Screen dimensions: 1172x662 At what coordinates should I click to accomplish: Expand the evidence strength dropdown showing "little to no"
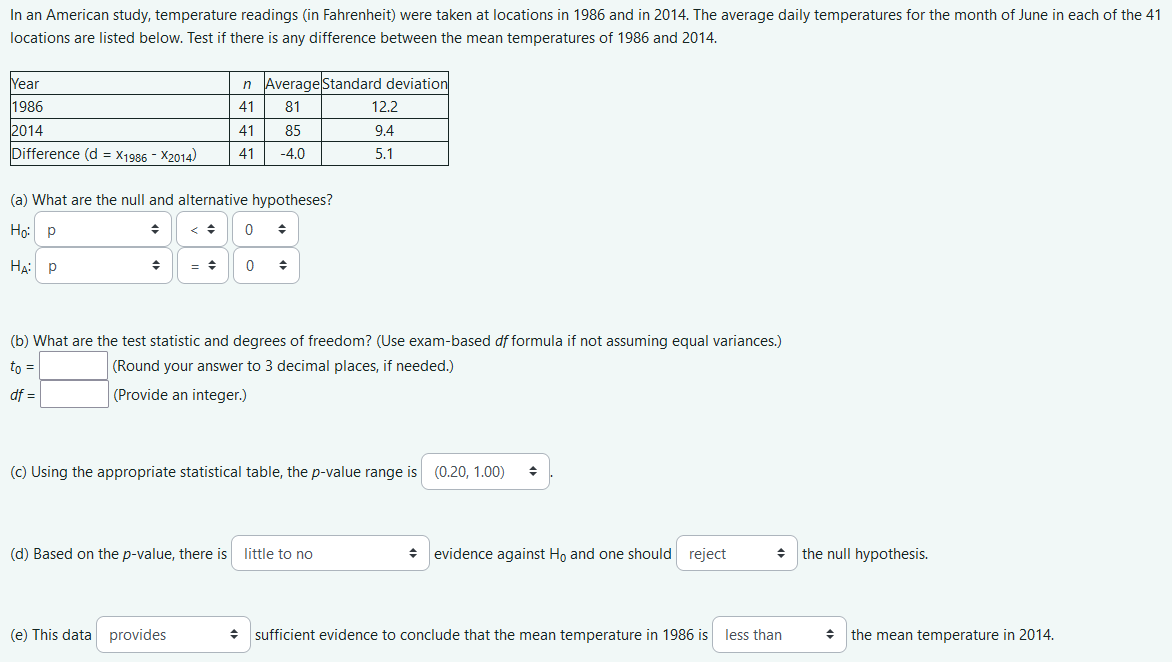pyautogui.click(x=330, y=553)
